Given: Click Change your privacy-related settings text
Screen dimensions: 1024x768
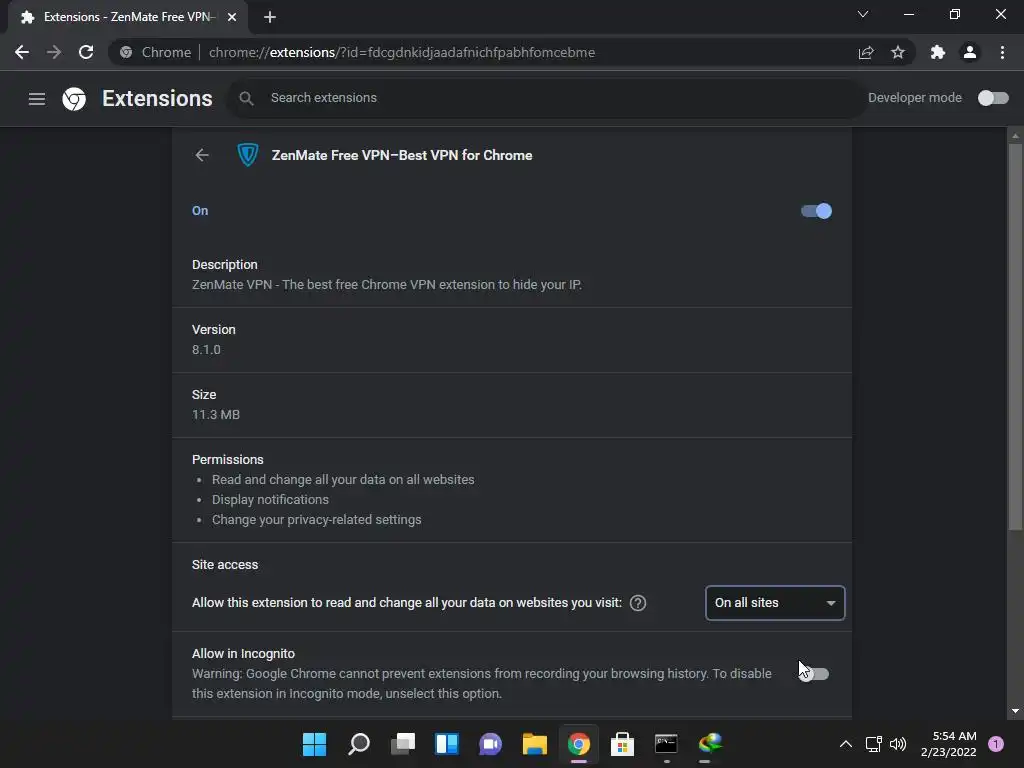Looking at the screenshot, I should [x=317, y=520].
